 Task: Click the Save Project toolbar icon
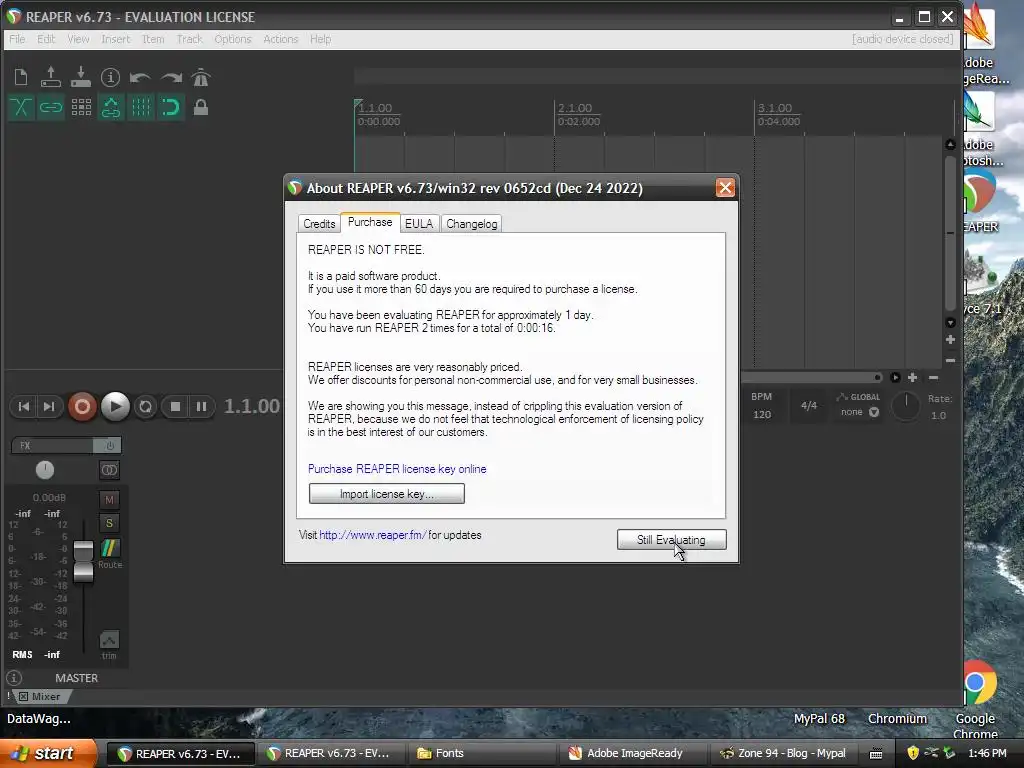coord(80,77)
